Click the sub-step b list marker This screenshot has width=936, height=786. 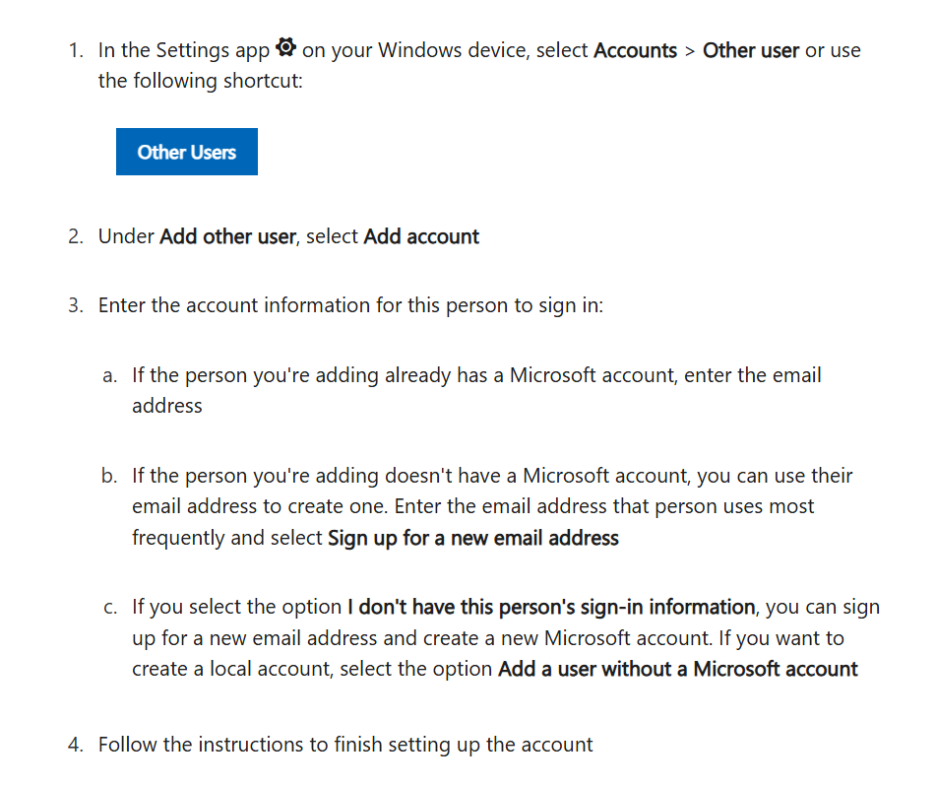tap(110, 476)
